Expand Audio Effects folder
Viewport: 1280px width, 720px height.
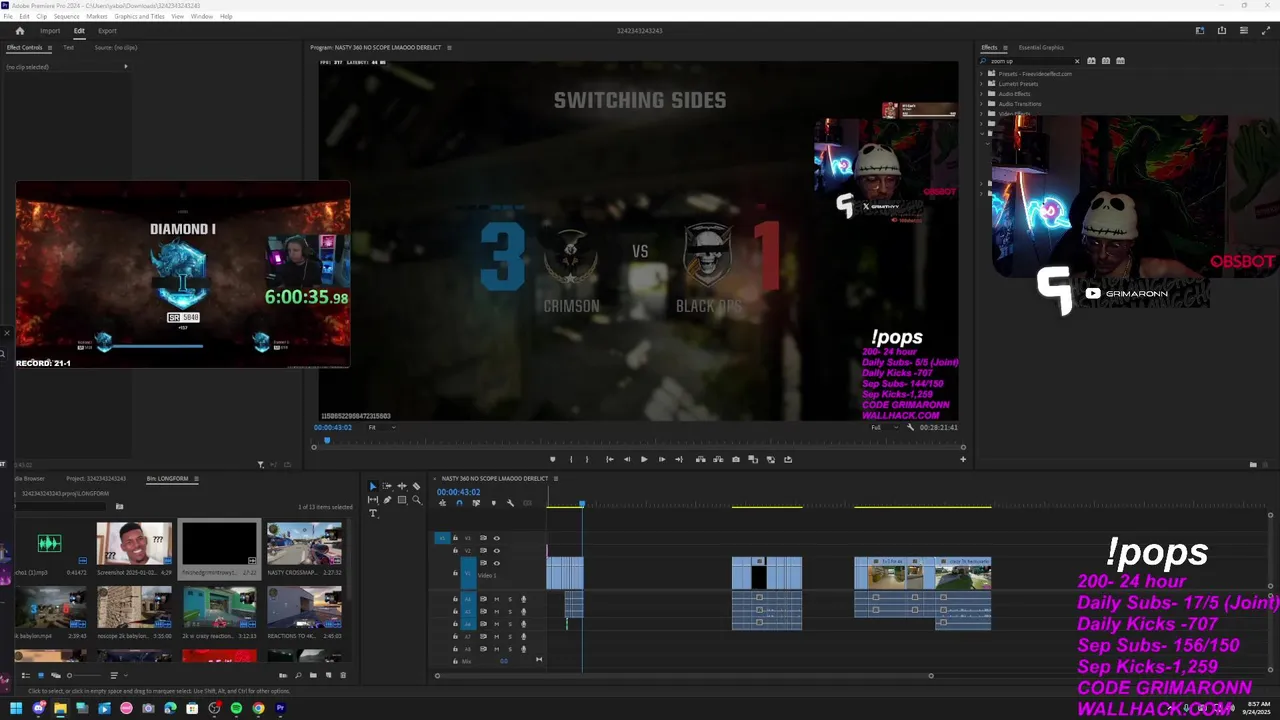tap(981, 94)
